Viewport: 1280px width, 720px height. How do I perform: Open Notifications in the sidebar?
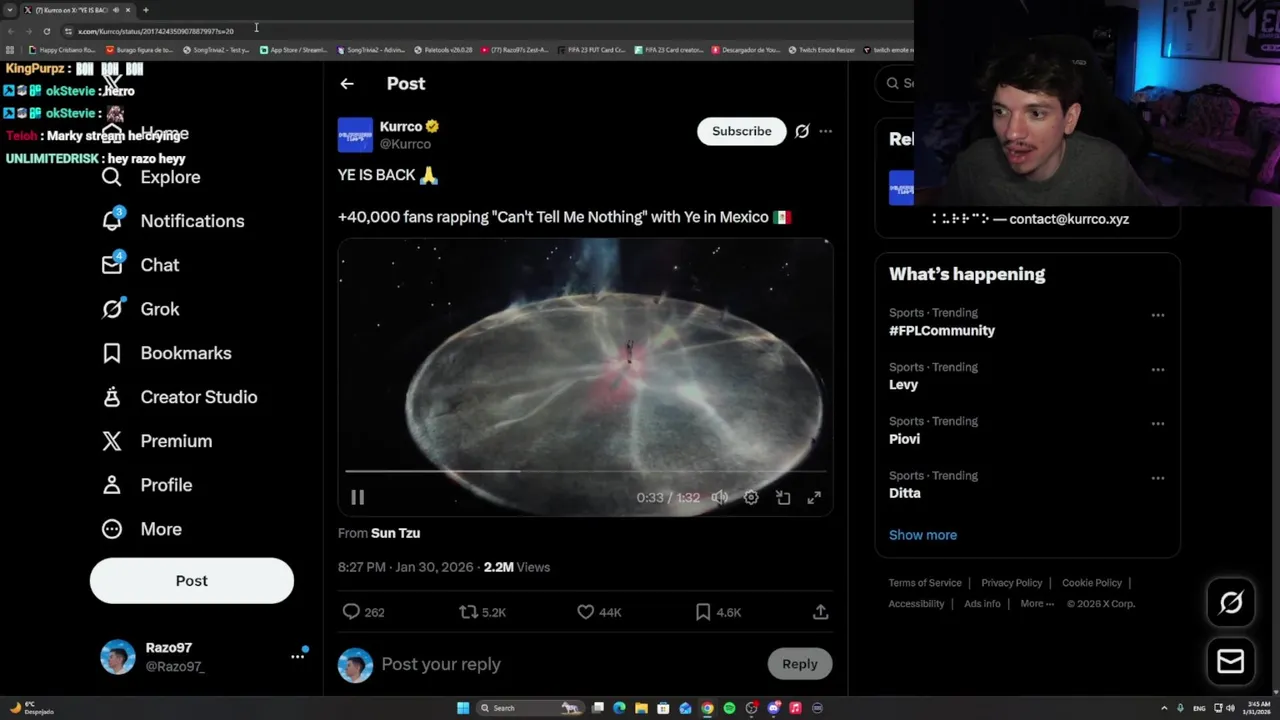[x=173, y=221]
